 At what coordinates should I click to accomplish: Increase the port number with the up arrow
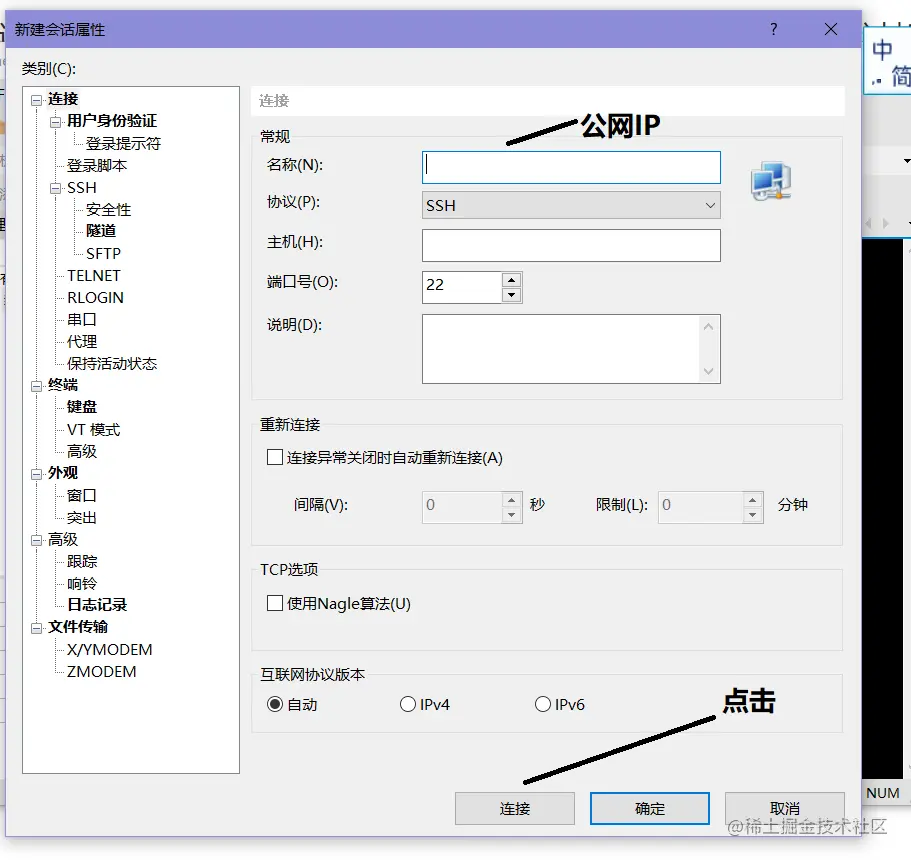(511, 281)
